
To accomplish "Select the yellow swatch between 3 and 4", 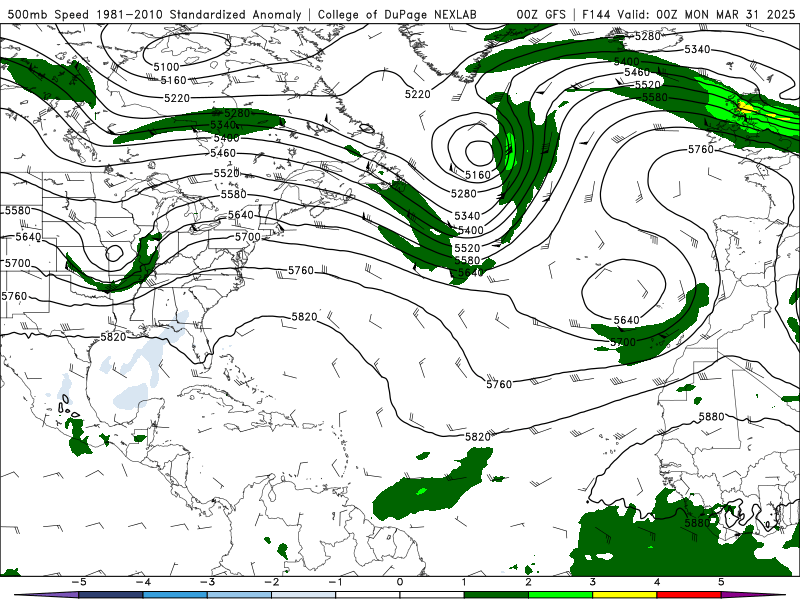I will point(625,595).
